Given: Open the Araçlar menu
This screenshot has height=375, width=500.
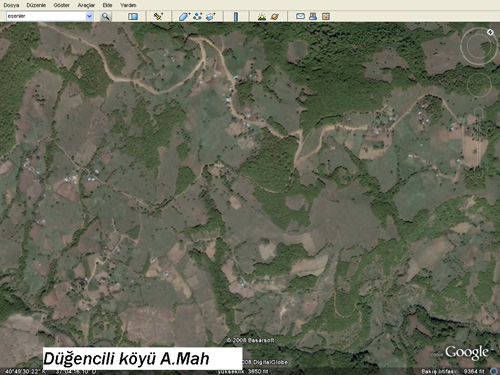Looking at the screenshot, I should tap(86, 5).
